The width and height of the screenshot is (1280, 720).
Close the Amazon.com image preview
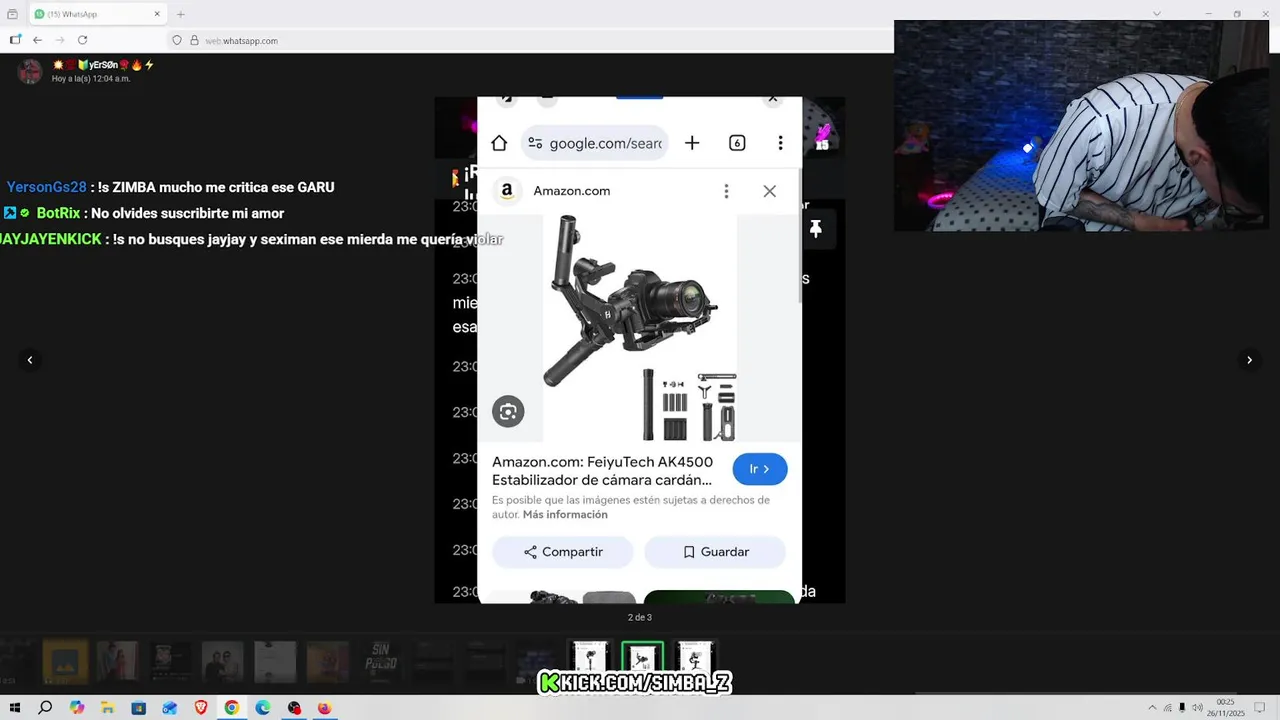coord(769,191)
